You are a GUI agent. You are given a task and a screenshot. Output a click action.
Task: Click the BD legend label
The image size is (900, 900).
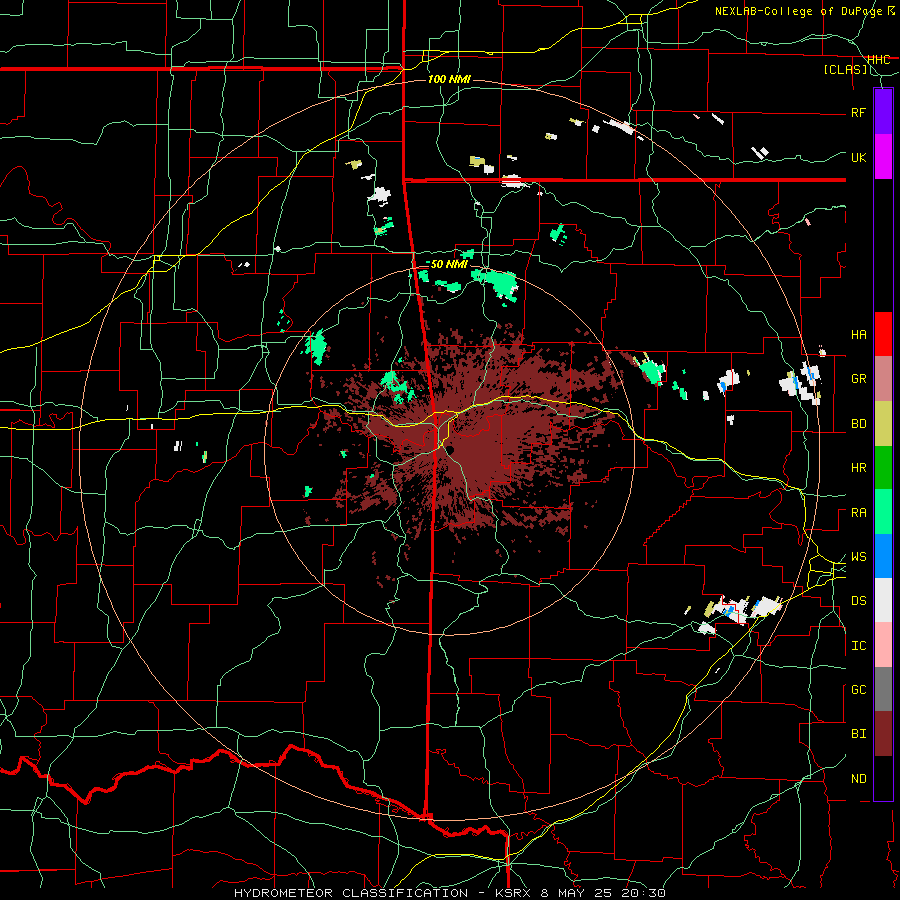pyautogui.click(x=858, y=424)
